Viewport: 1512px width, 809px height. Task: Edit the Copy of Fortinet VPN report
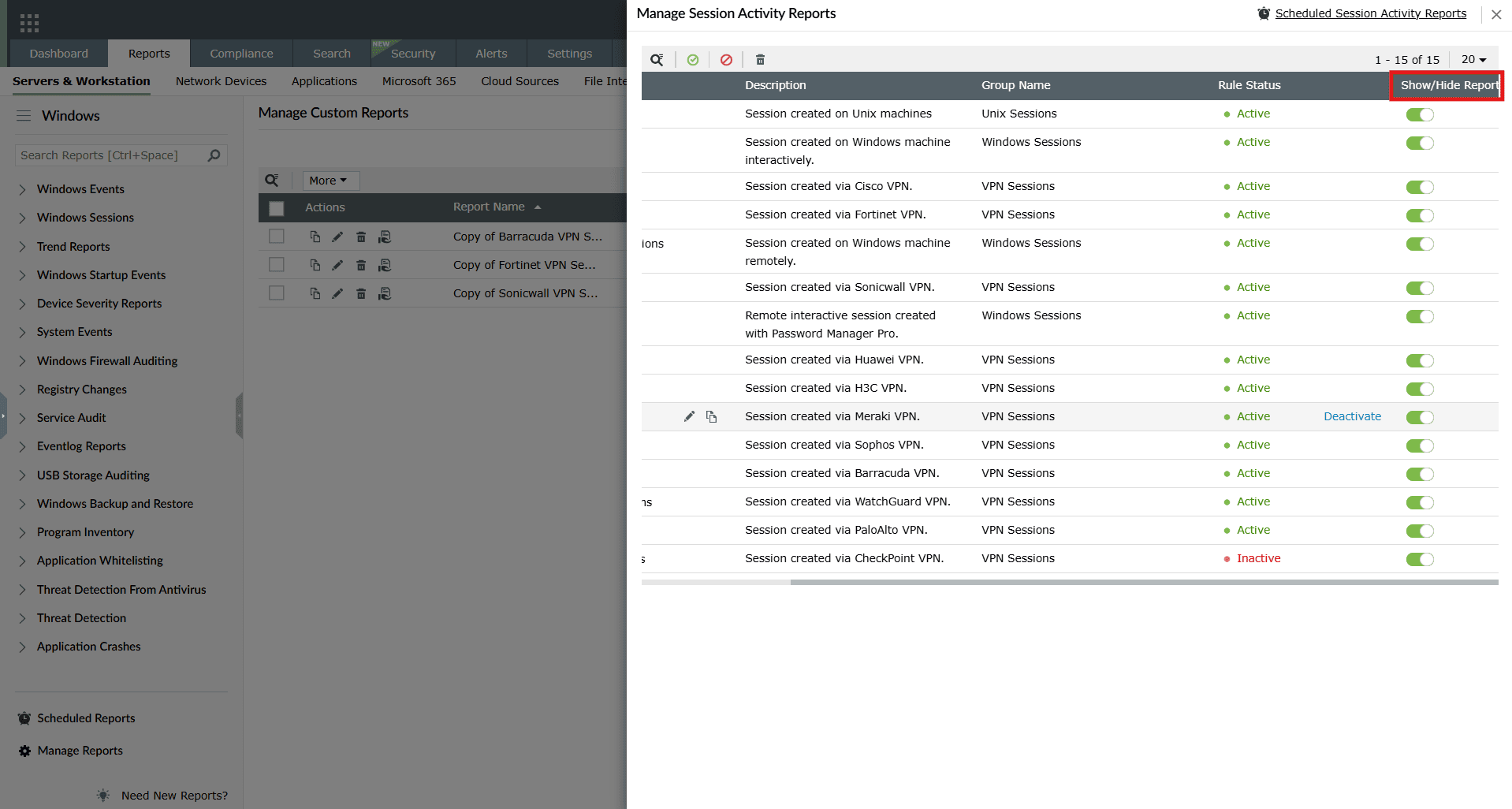point(337,265)
